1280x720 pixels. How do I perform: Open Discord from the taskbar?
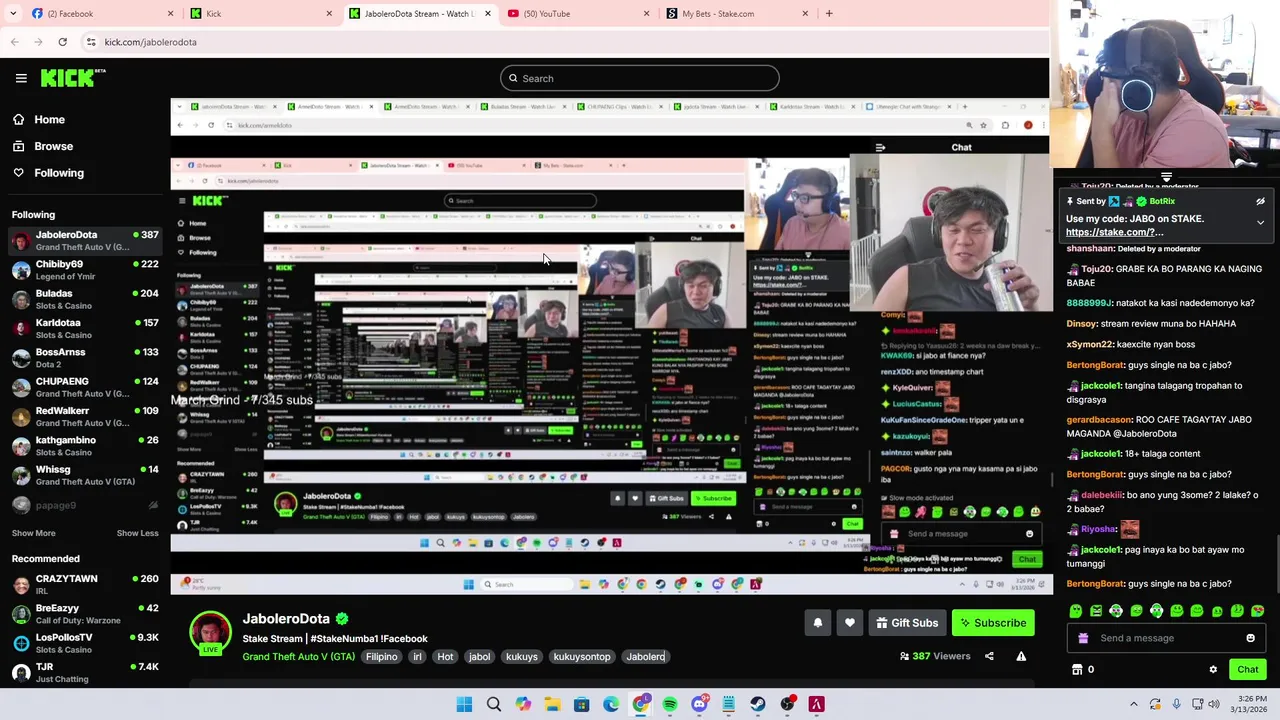(699, 704)
